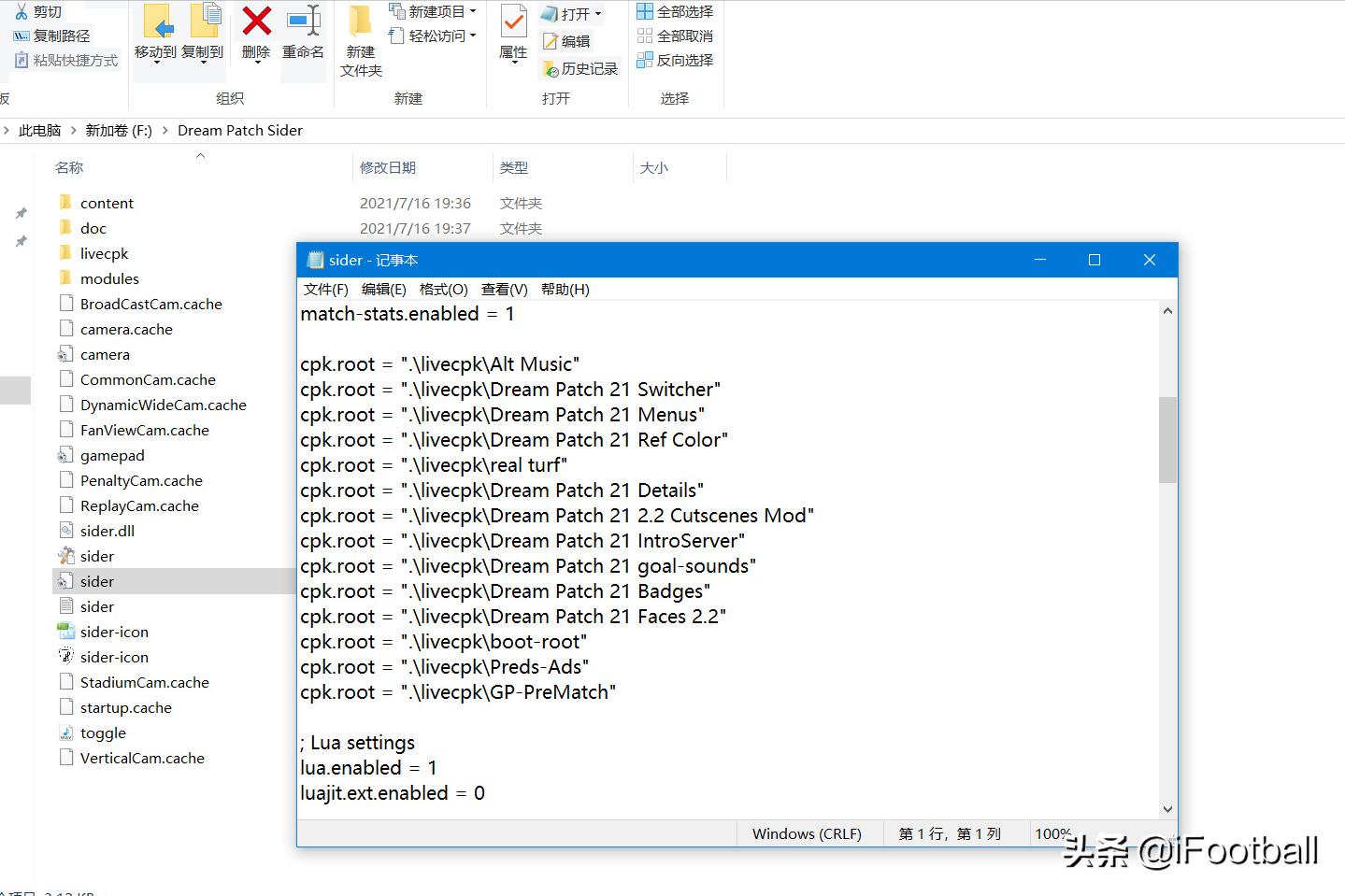Select the ReplayCam.cache file
The width and height of the screenshot is (1345, 896).
pyautogui.click(x=139, y=506)
